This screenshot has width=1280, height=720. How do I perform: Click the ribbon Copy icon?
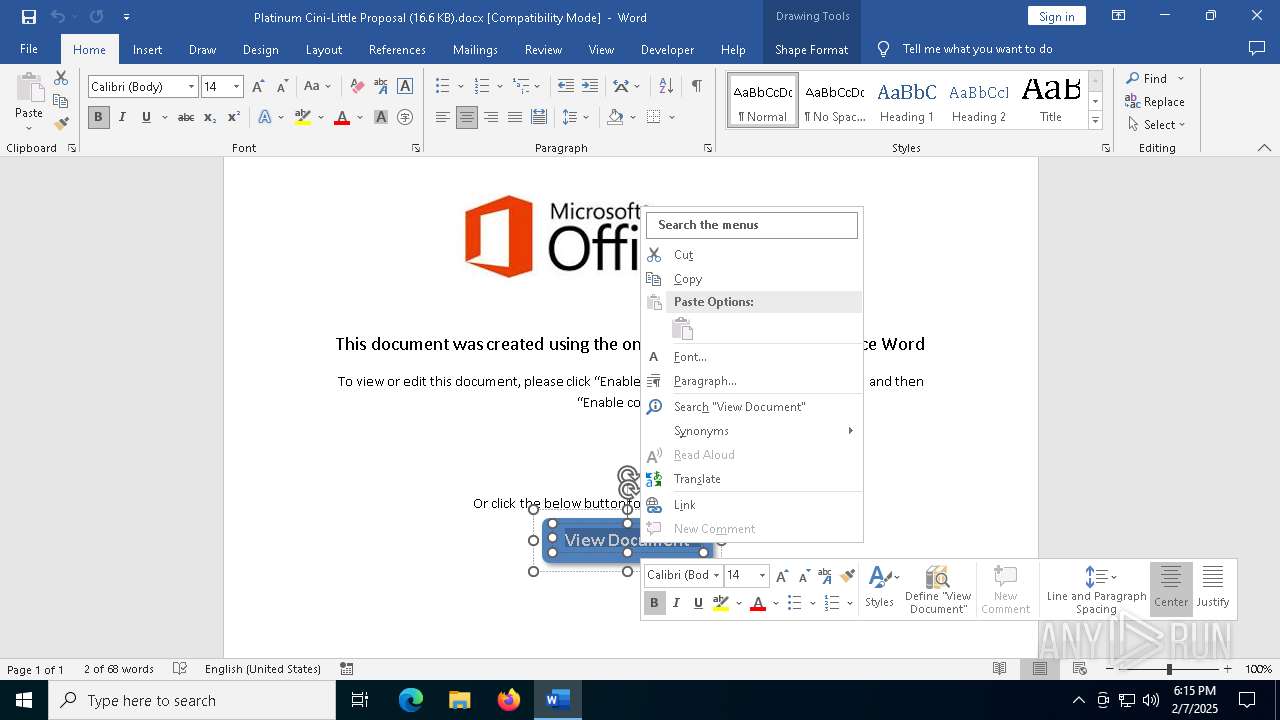coord(61,101)
